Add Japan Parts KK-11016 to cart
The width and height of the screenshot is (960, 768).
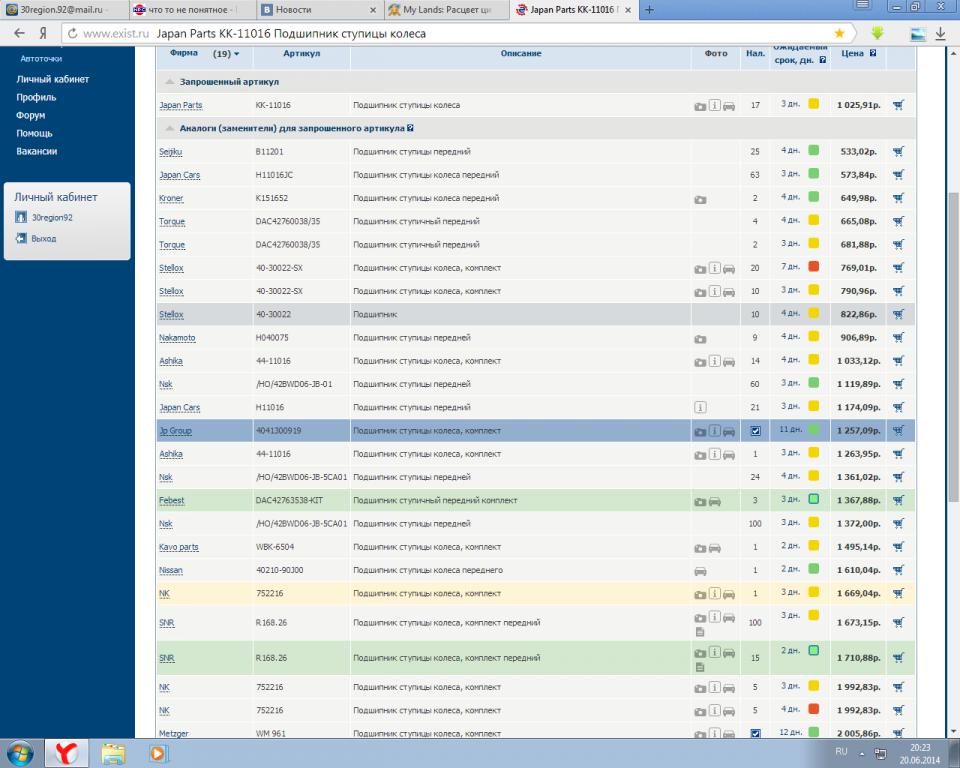pyautogui.click(x=898, y=105)
